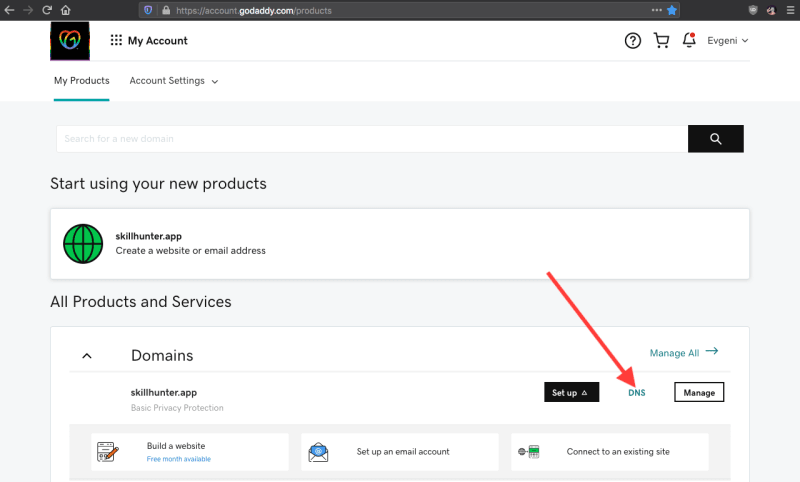Viewport: 800px width, 482px height.
Task: Expand the Account Settings menu
Action: [173, 81]
